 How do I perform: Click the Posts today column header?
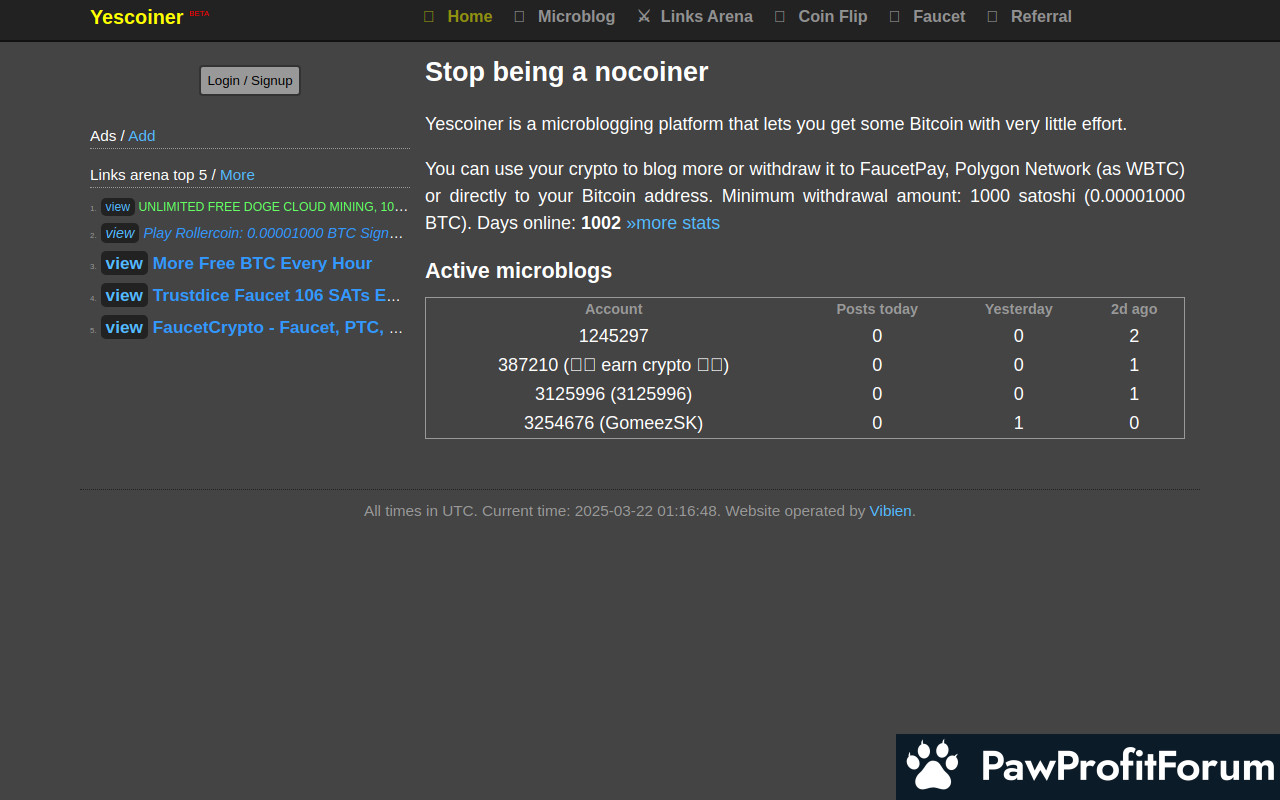tap(877, 309)
